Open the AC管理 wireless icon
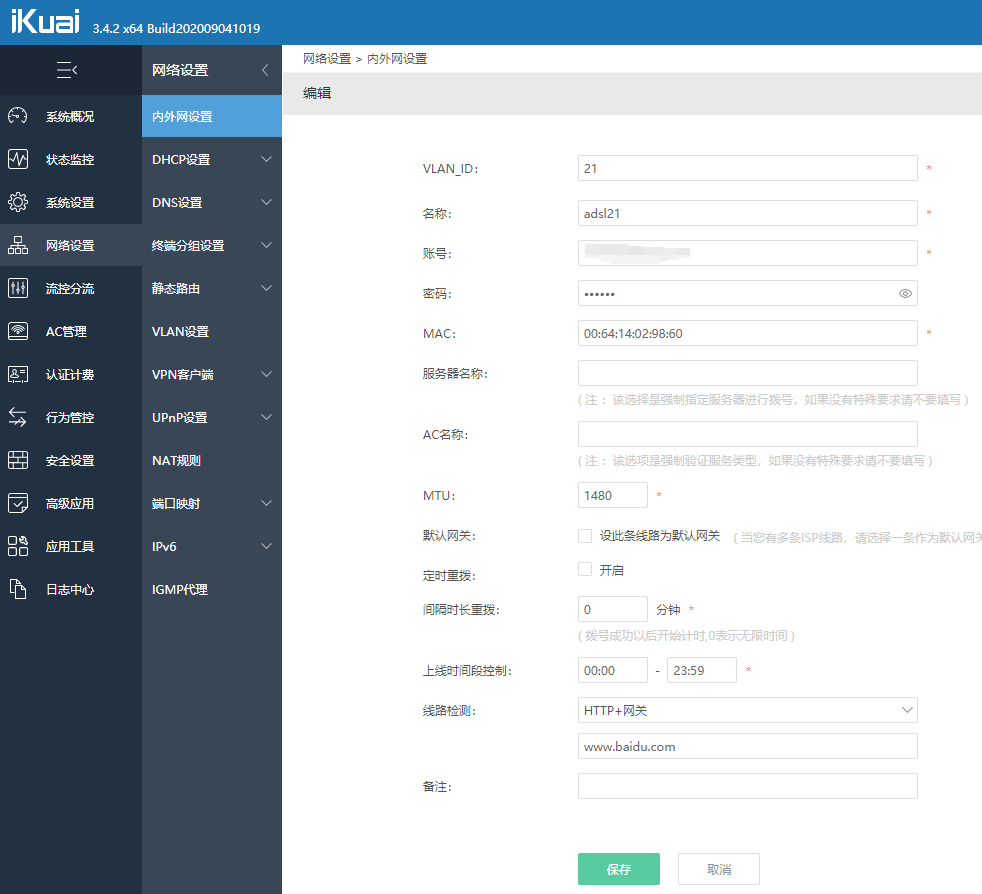Screen dimensions: 982x894 pos(18,331)
